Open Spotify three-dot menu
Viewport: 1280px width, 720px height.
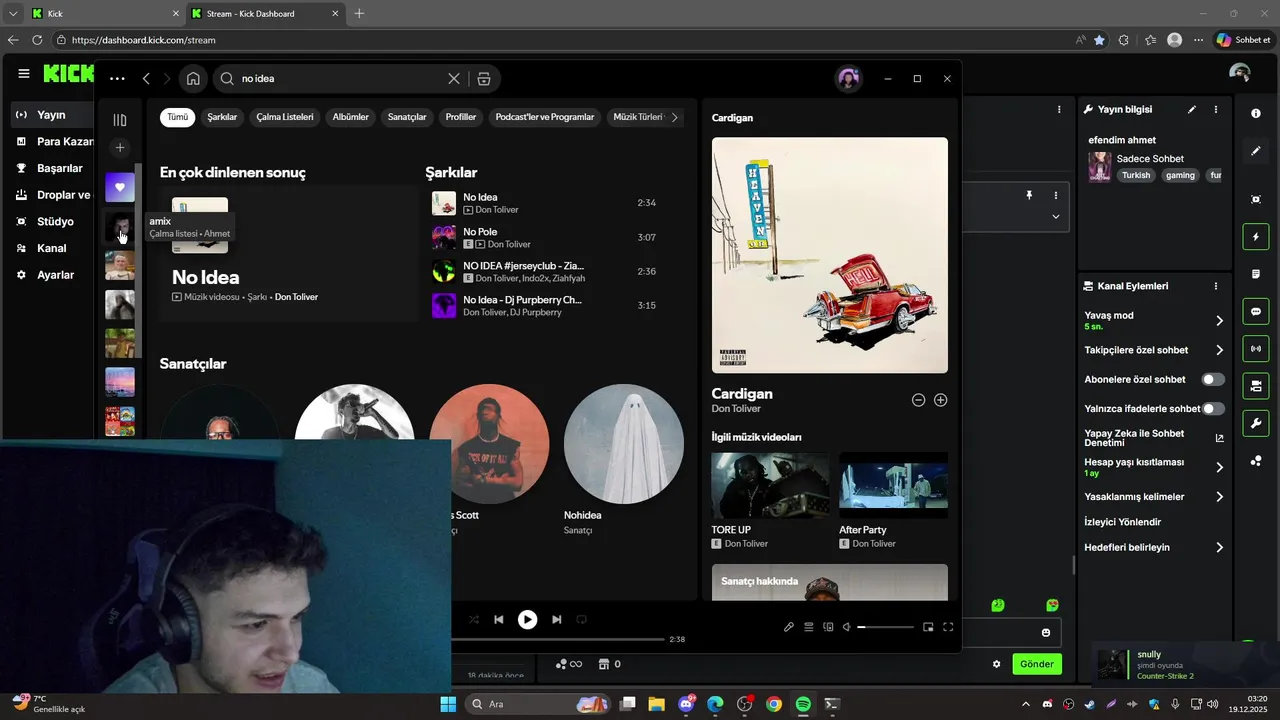pyautogui.click(x=117, y=79)
